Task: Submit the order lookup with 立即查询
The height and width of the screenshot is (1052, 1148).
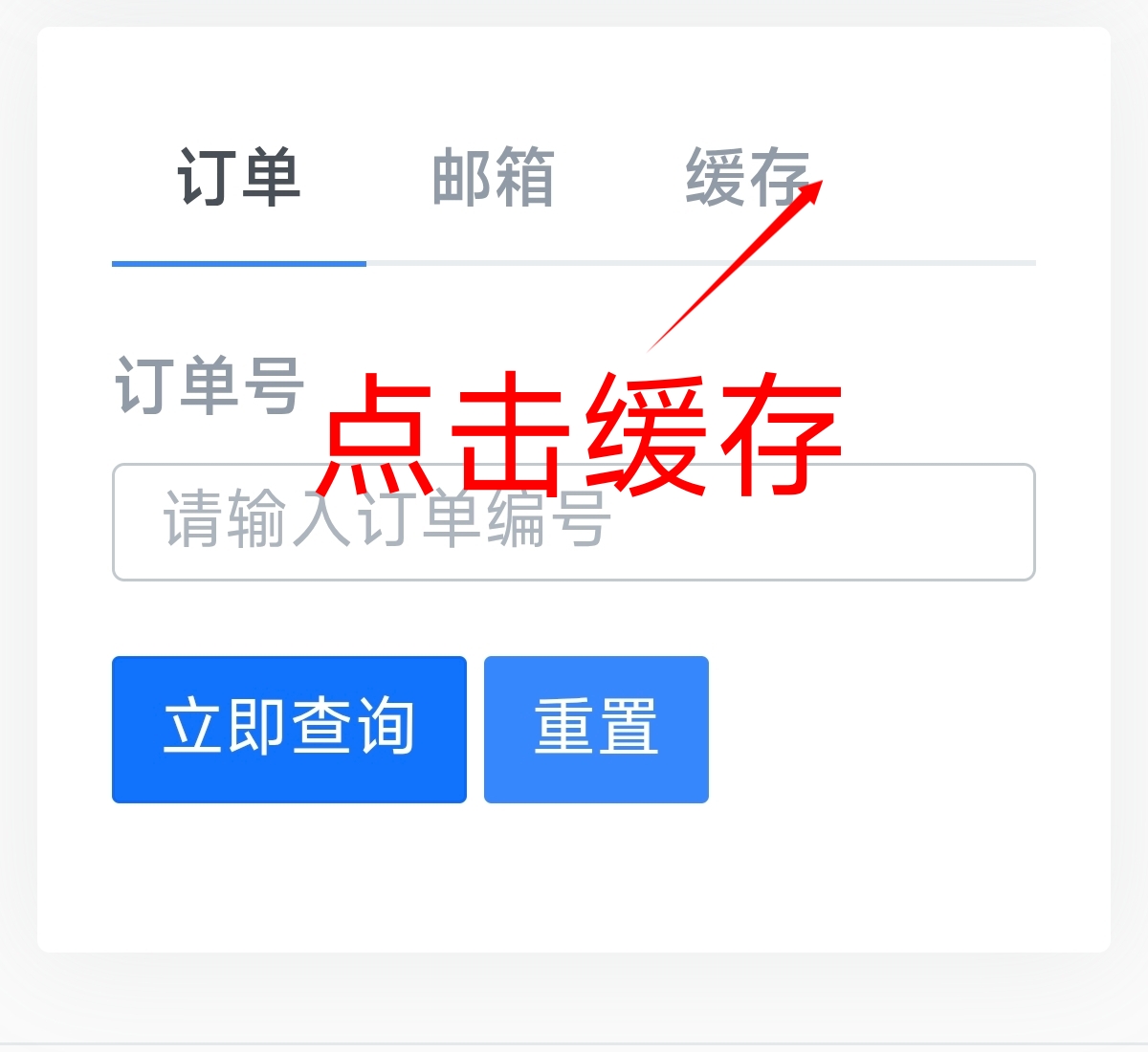Action: point(289,729)
